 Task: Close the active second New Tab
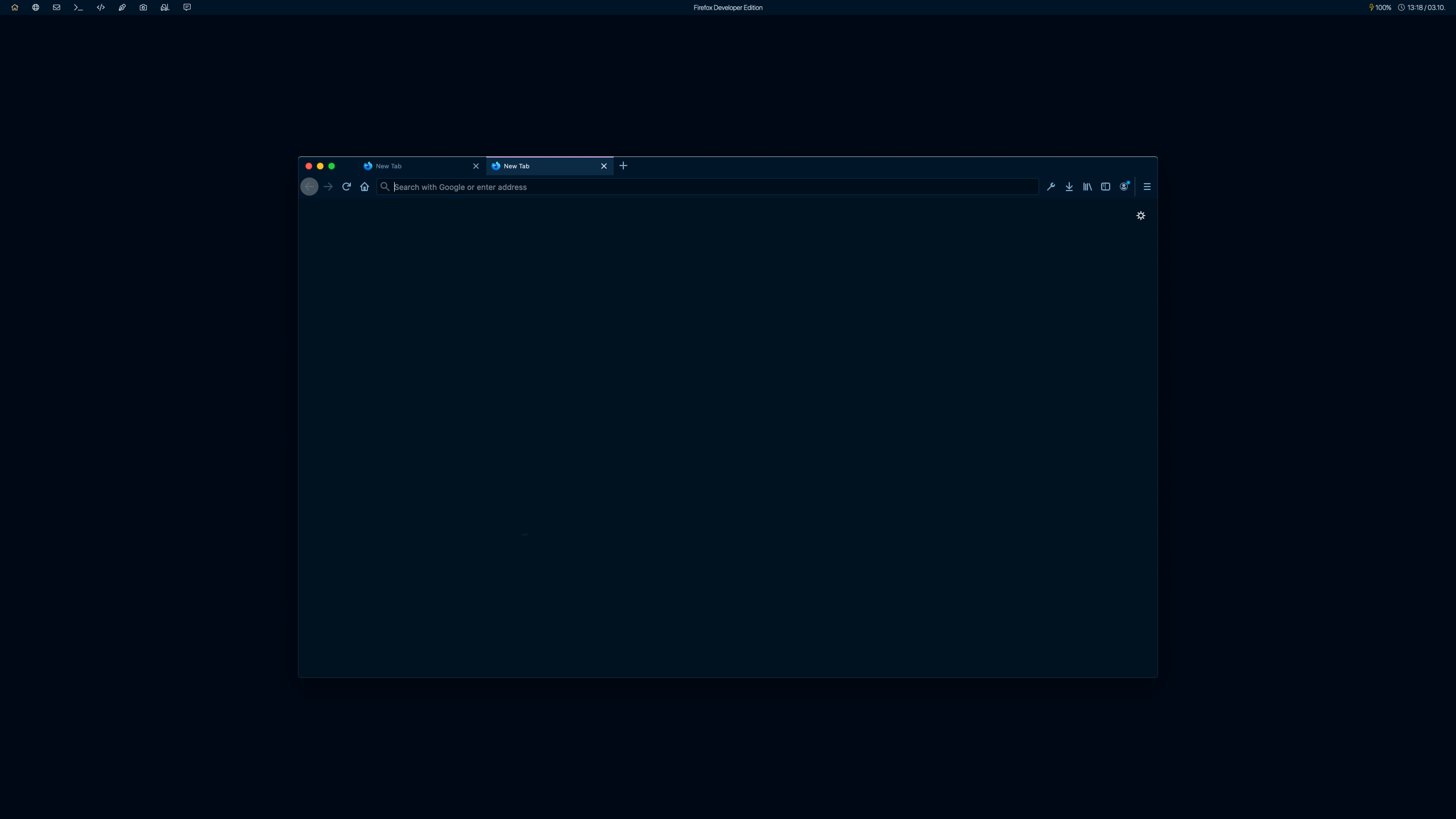(604, 166)
